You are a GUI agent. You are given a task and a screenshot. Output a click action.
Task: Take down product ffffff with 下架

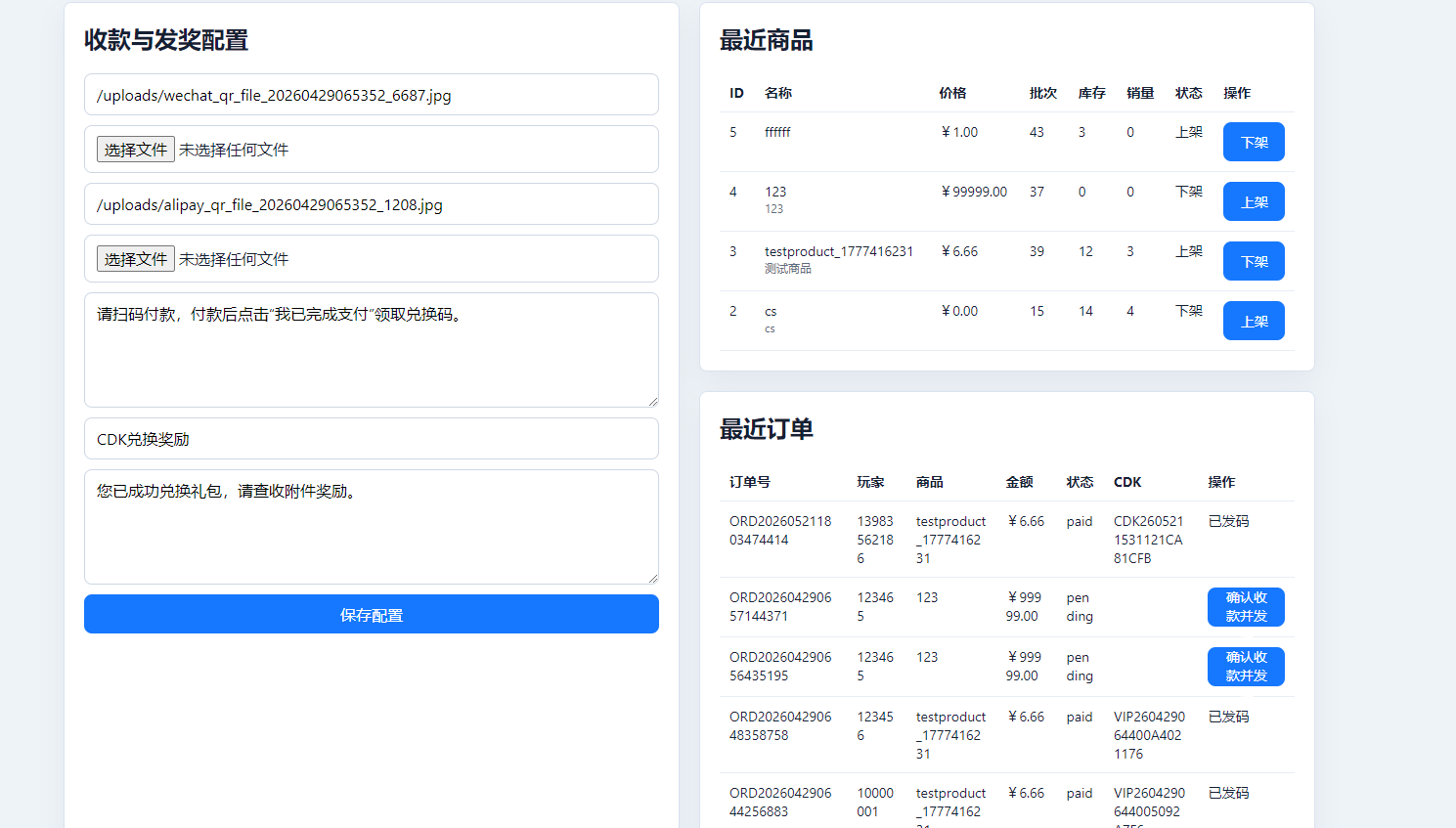click(1254, 142)
